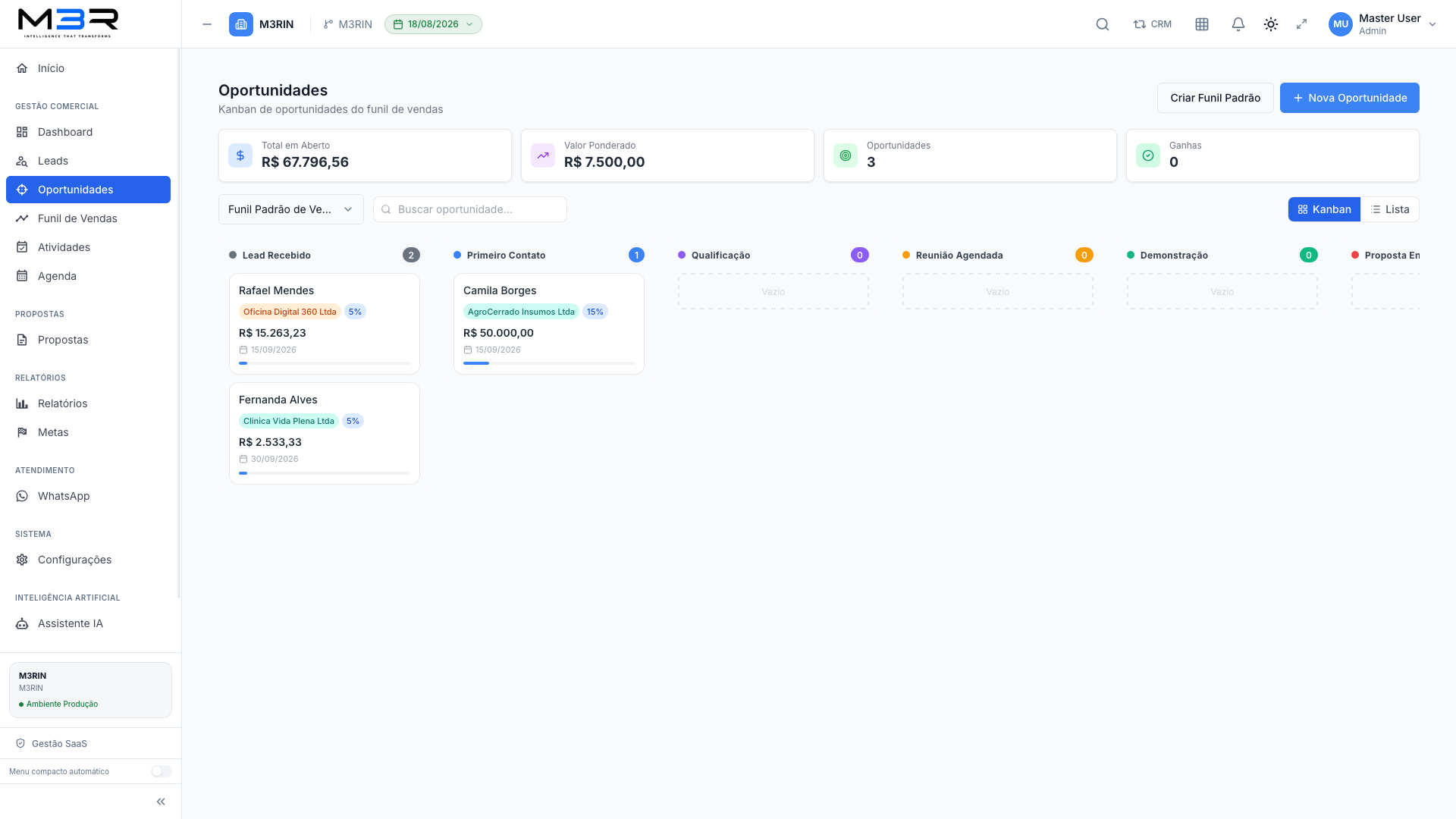Collapse sidebar with double chevron icon
The width and height of the screenshot is (1456, 819).
click(x=161, y=802)
